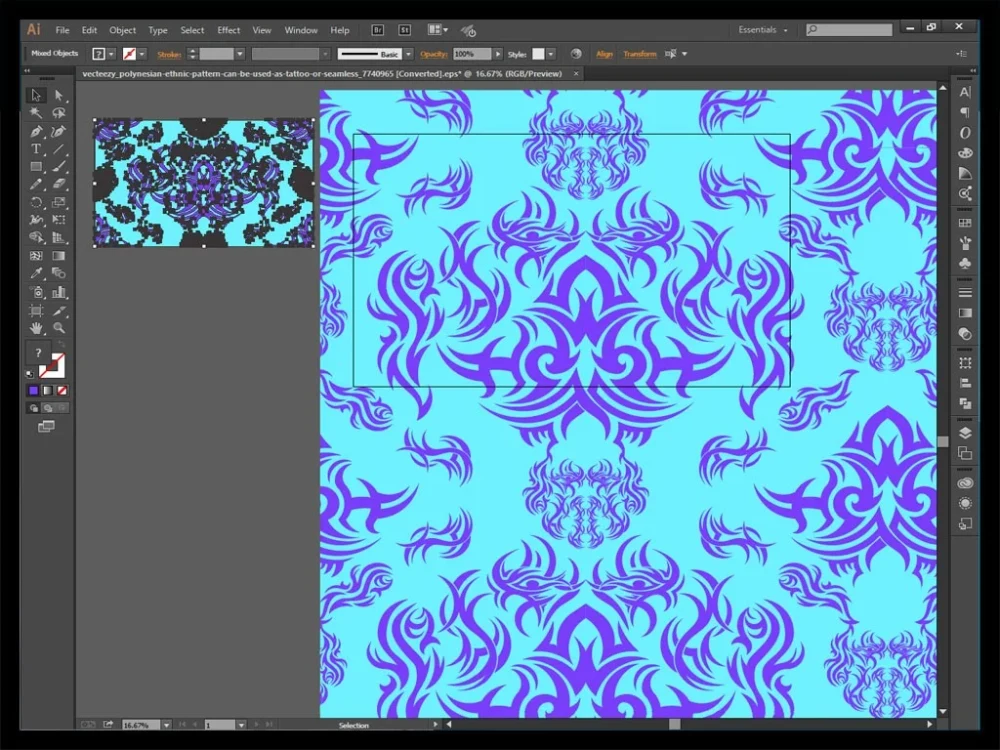Select the Shape Builder tool
1000x750 pixels.
tap(36, 237)
